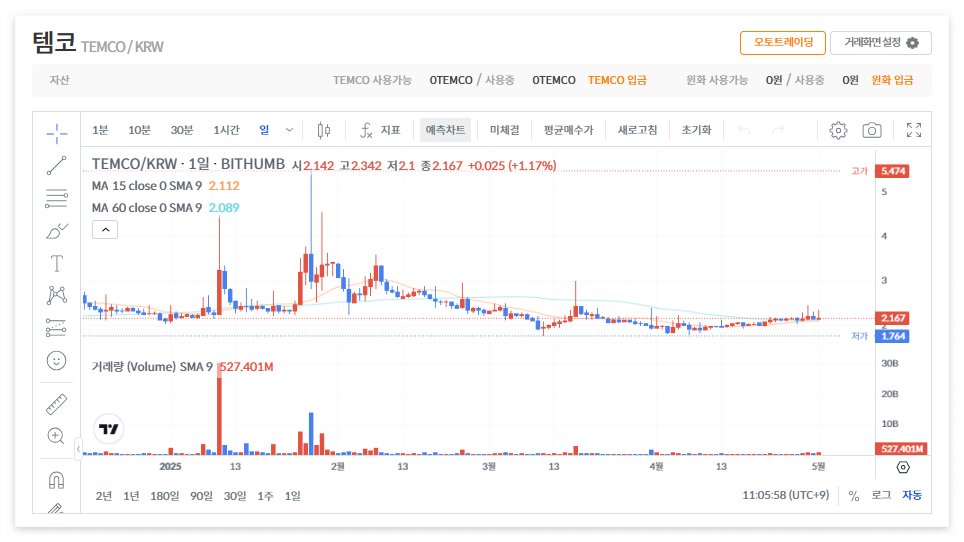Click the TEMCO 입금 deposit link
This screenshot has height=542, width=964.
coord(617,81)
